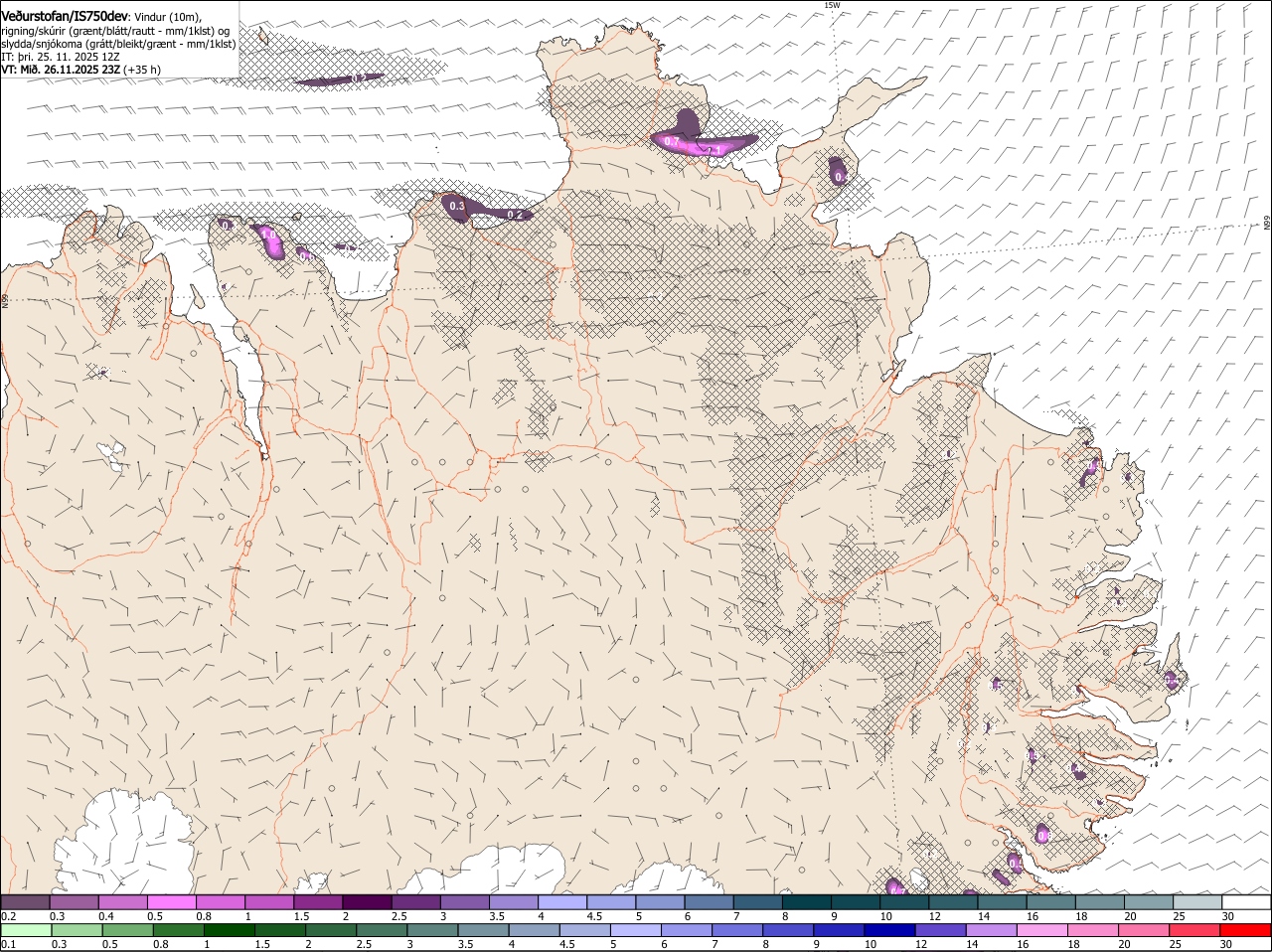Click the 'N99' label on the right edge
Screen dimensions: 1272x952
pos(1267,224)
